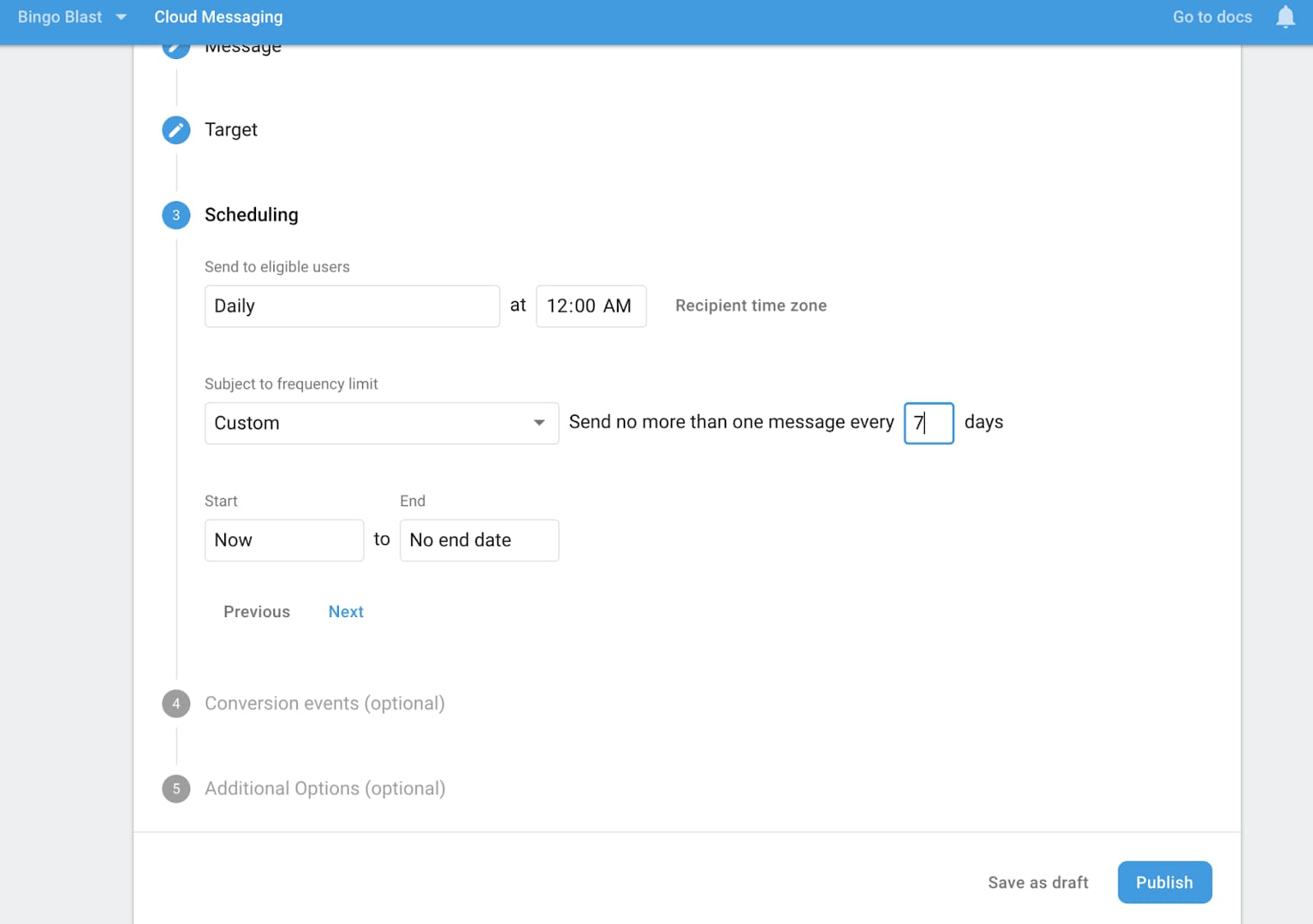Open Conversion events (optional) step
The image size is (1313, 924).
[x=324, y=703]
